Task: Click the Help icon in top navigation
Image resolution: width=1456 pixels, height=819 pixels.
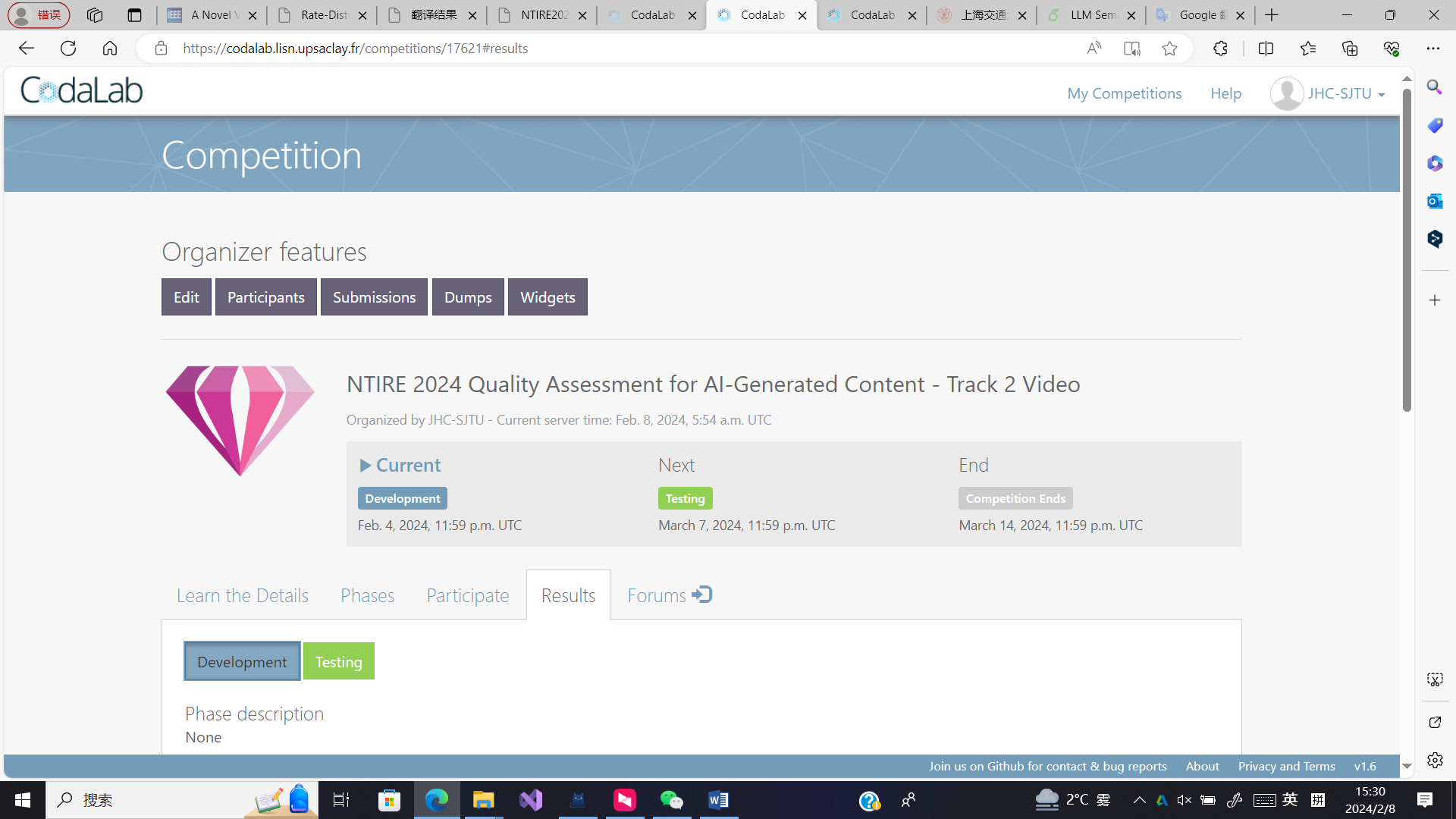Action: tap(1226, 93)
